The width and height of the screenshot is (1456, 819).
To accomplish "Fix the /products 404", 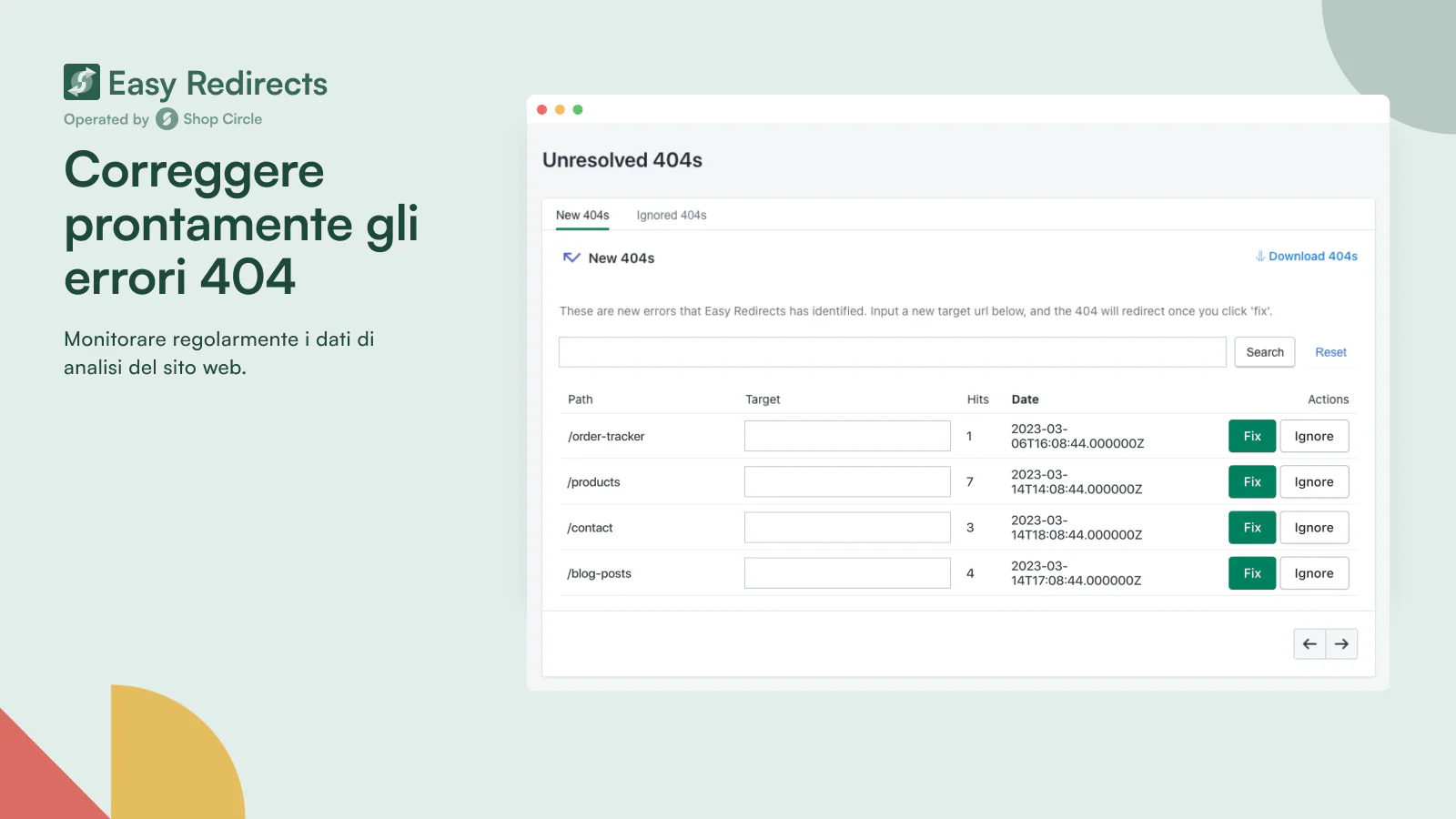I will [1252, 481].
